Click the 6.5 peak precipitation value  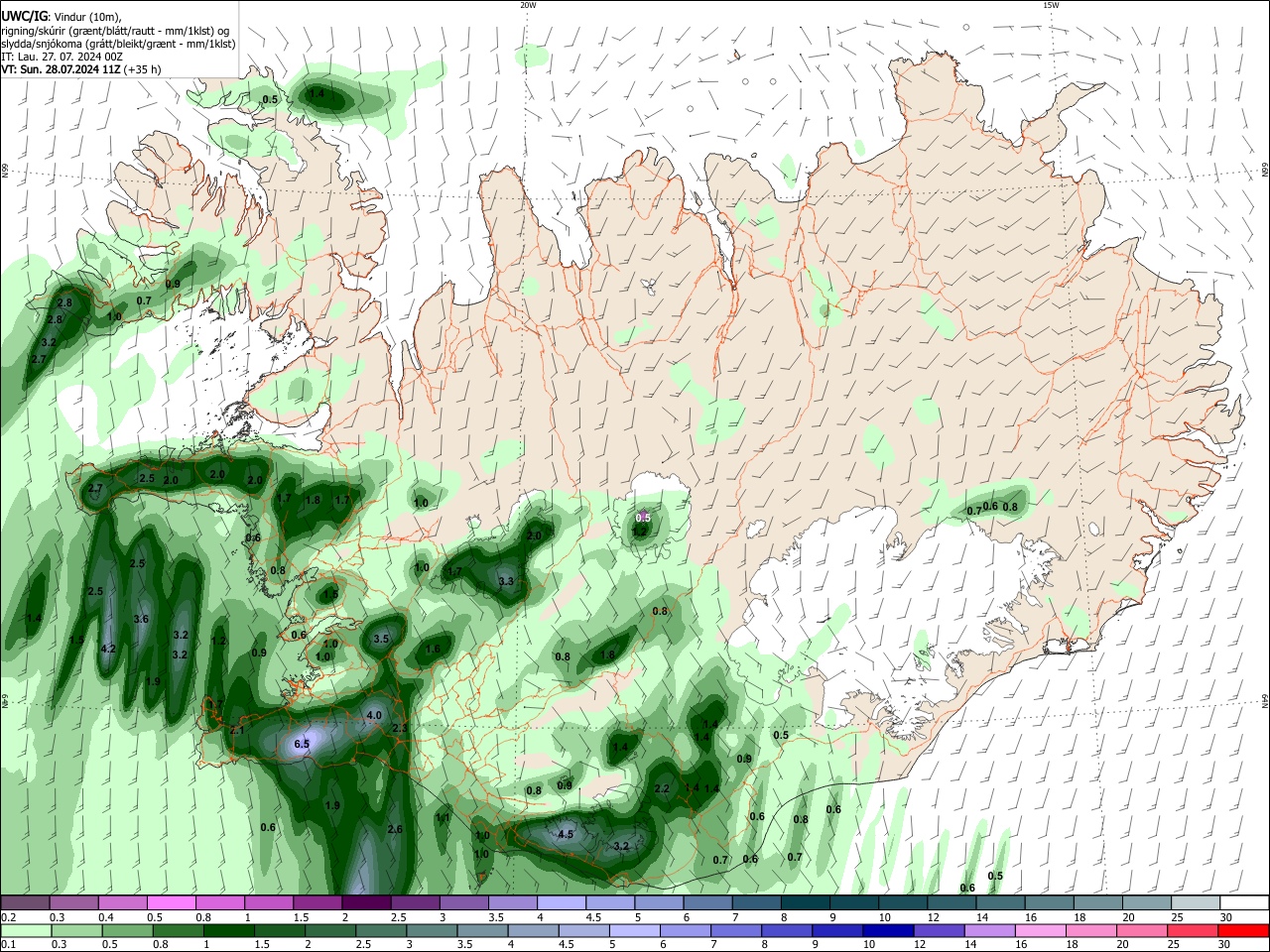click(303, 744)
